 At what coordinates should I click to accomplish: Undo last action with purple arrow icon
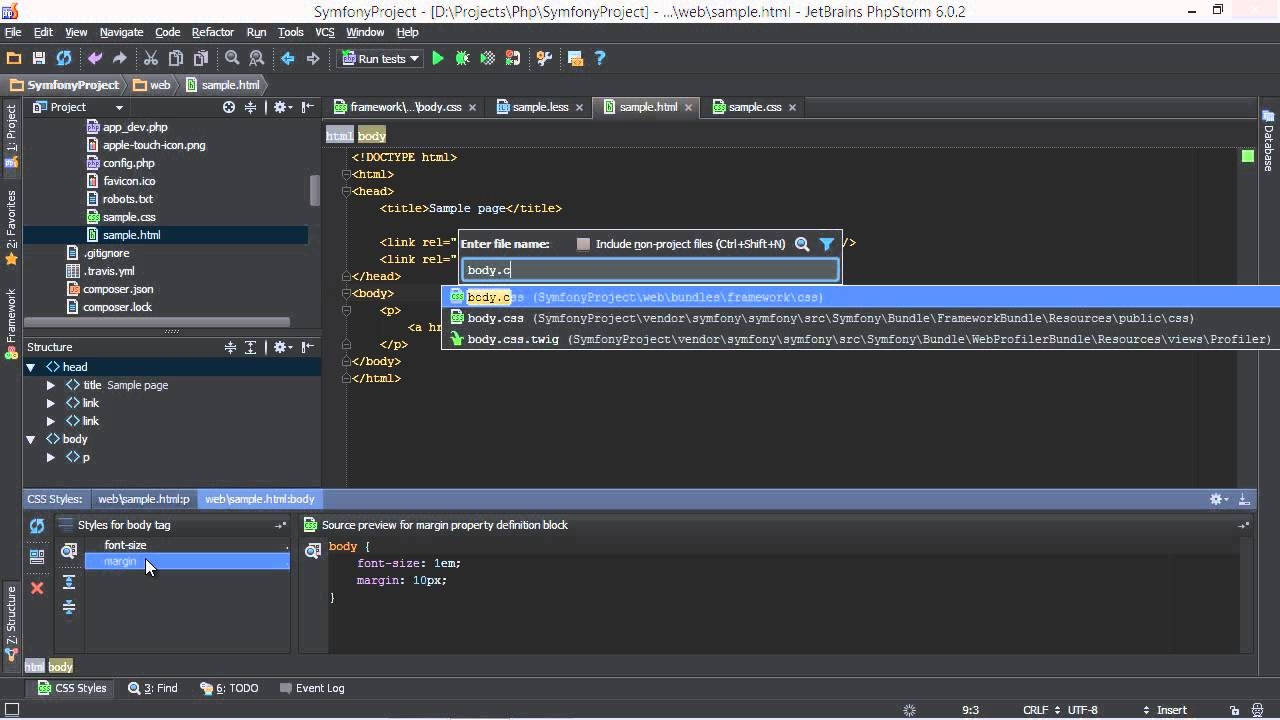click(94, 58)
